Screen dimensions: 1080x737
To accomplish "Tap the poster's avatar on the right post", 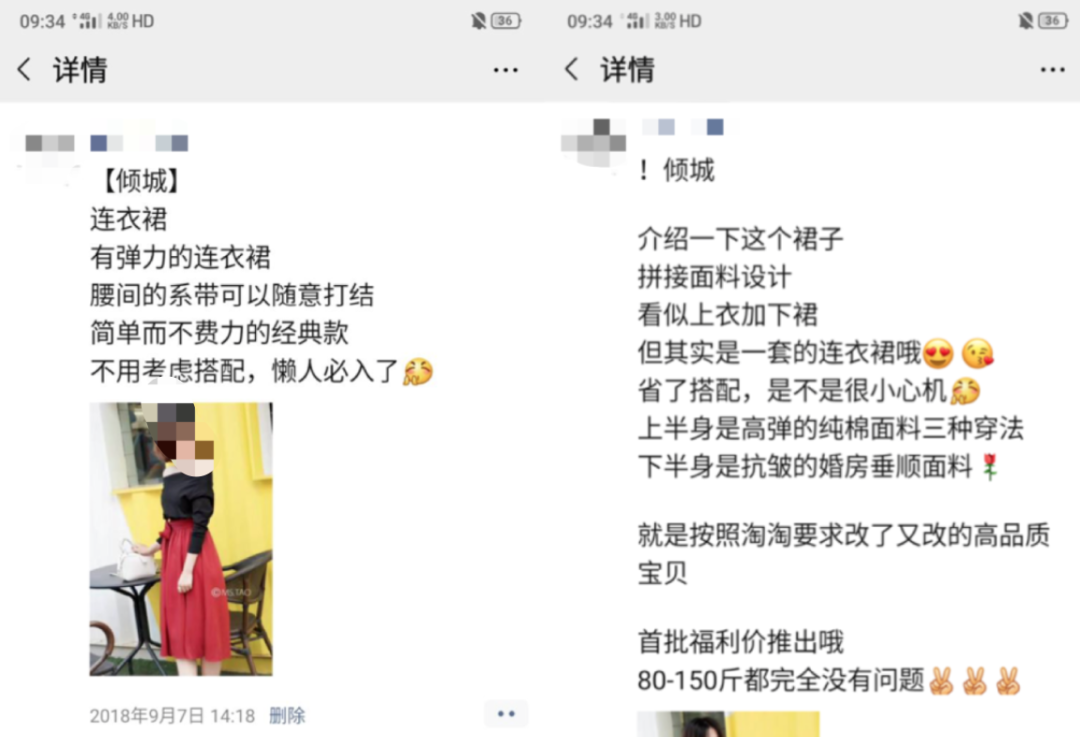I will pyautogui.click(x=594, y=143).
